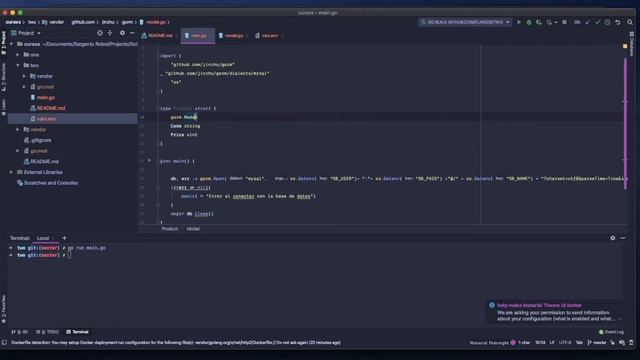Open the Project view dropdown

(x=26, y=33)
